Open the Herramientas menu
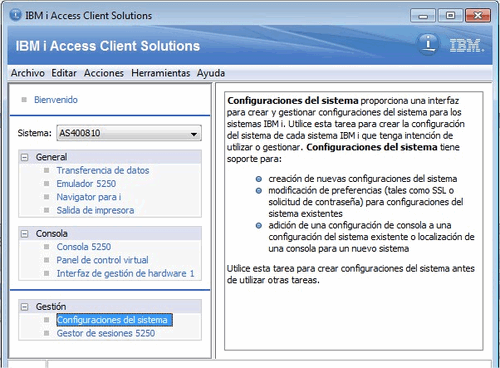Image resolution: width=500 pixels, height=368 pixels. pos(160,73)
